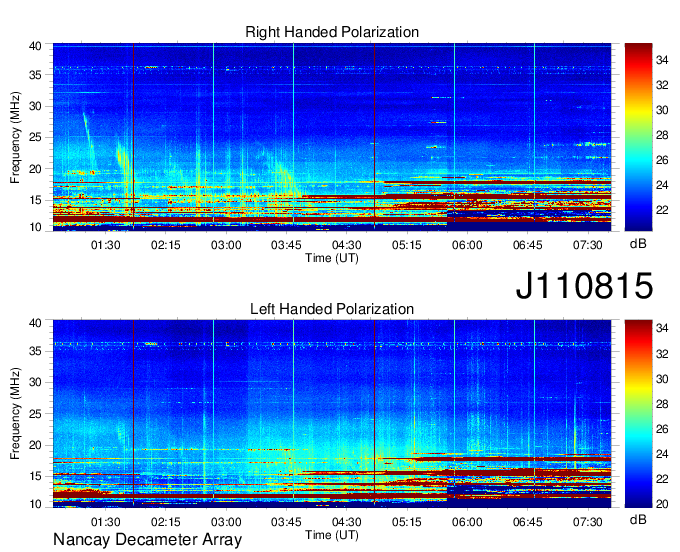Viewport: 680px width, 552px height.
Task: Click the J110815 observation label
Action: click(x=584, y=285)
